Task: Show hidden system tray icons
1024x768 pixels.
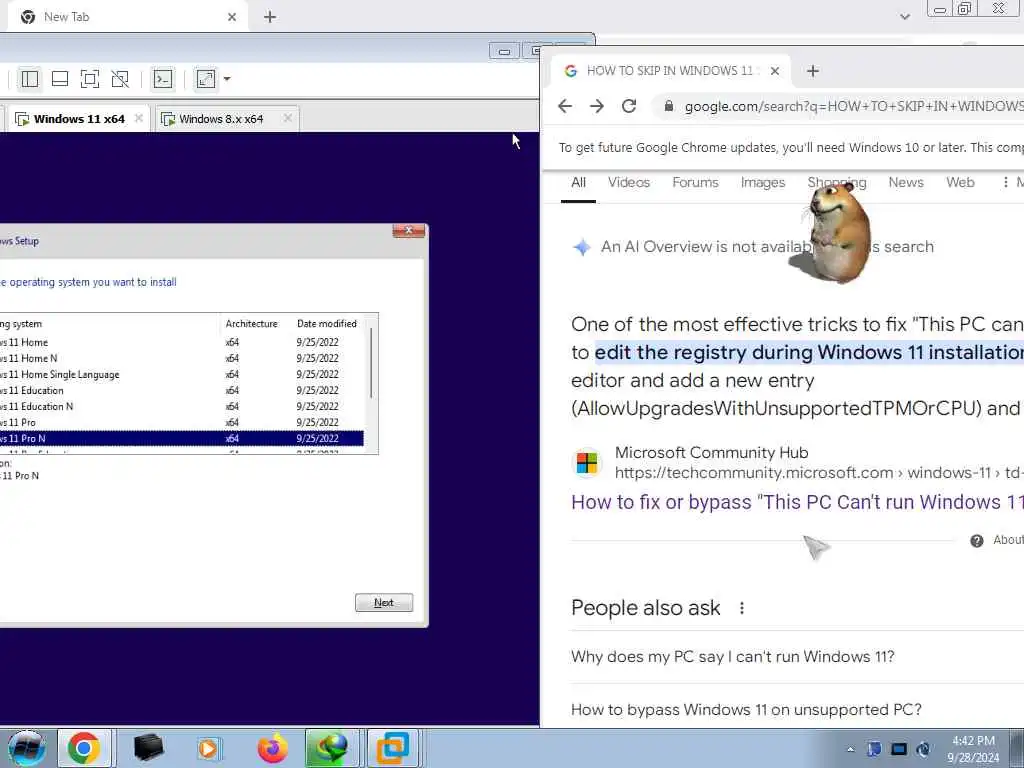Action: tap(850, 750)
